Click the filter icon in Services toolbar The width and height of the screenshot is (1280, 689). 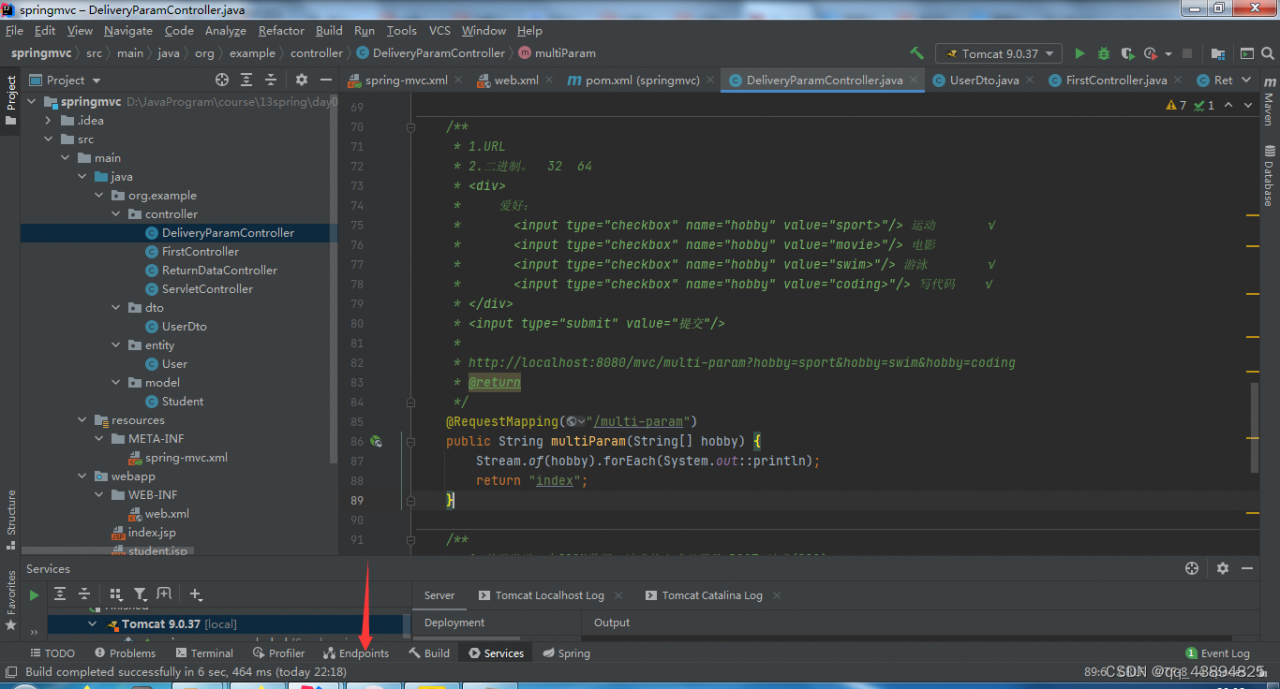coord(141,594)
